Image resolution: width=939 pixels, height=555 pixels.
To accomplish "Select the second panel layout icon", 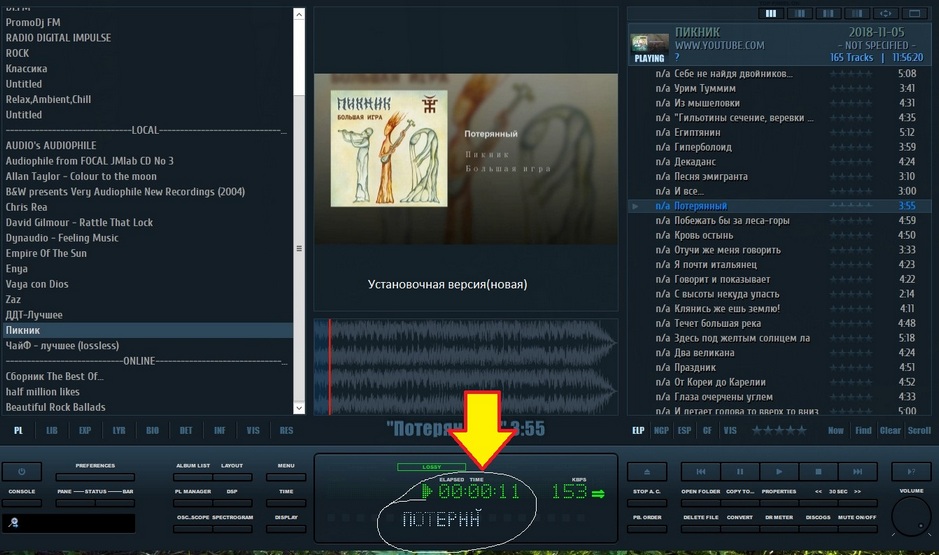I will coord(799,13).
